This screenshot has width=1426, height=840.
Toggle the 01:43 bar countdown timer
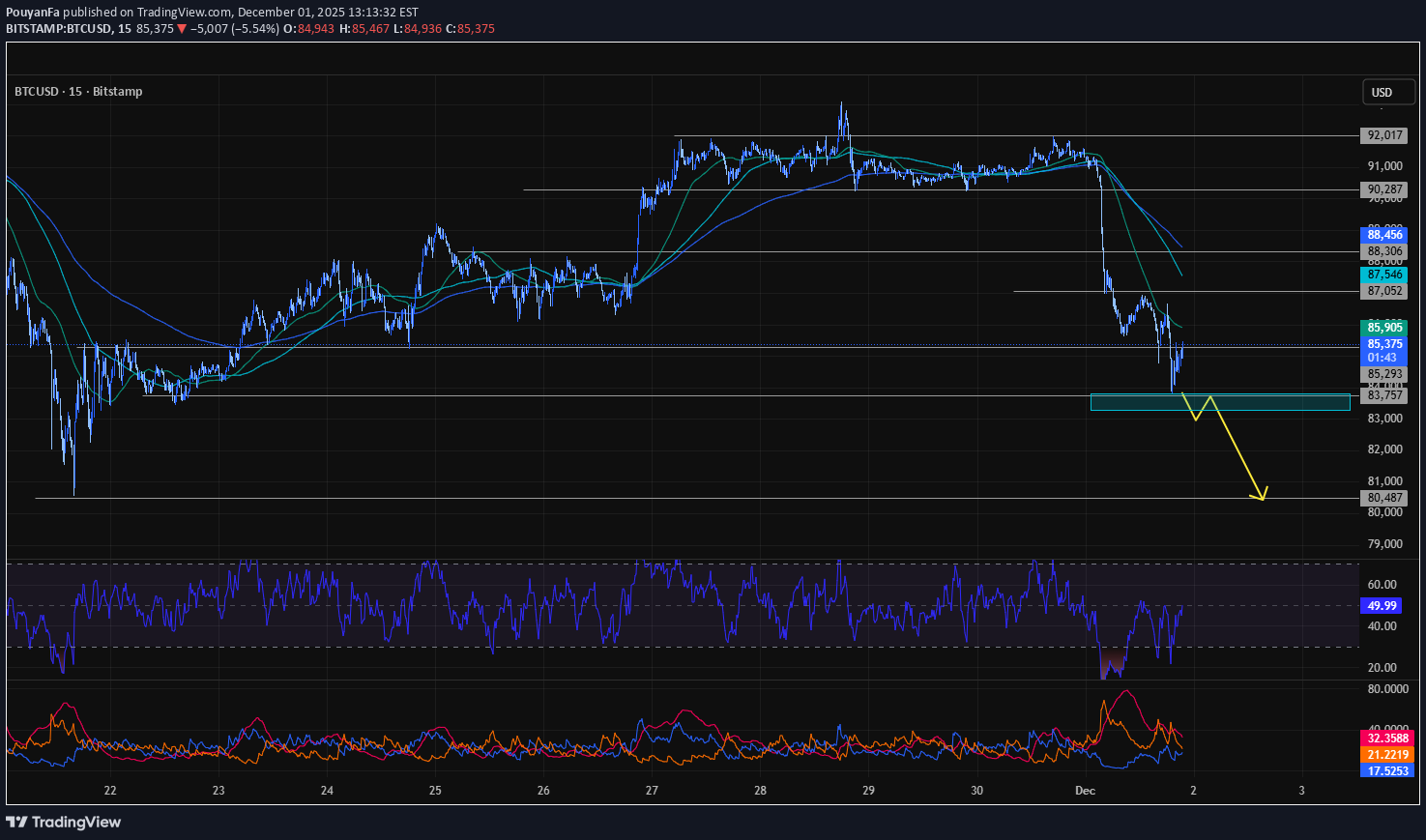[1382, 358]
